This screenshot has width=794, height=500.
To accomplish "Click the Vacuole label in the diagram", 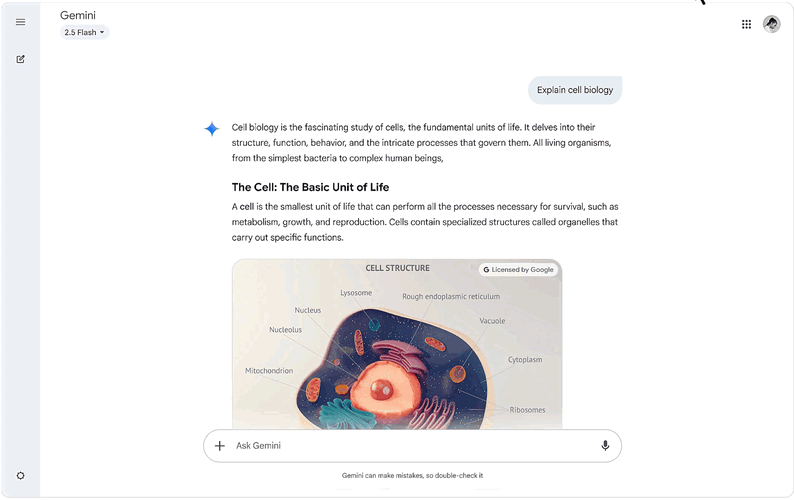I will pos(492,321).
